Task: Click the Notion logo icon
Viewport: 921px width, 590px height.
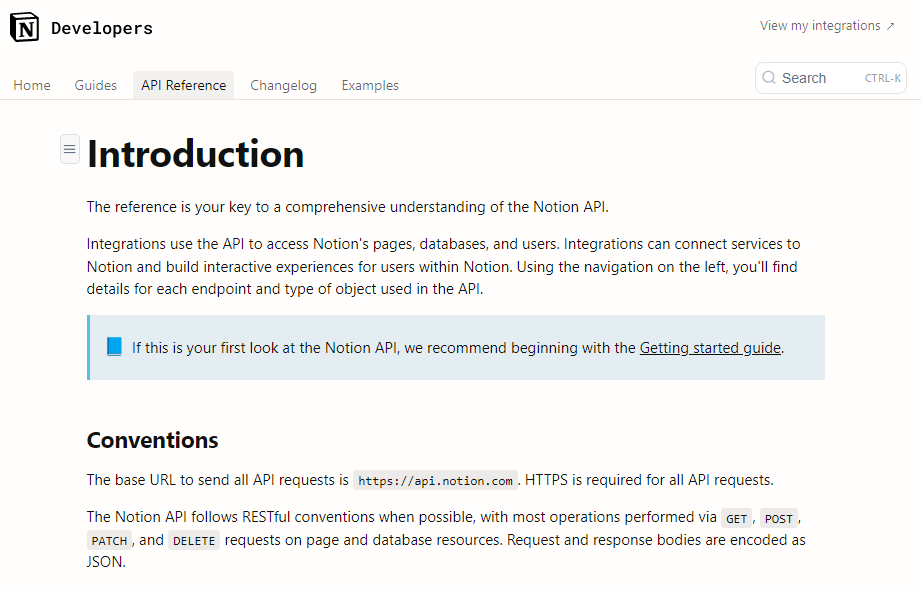Action: [25, 27]
